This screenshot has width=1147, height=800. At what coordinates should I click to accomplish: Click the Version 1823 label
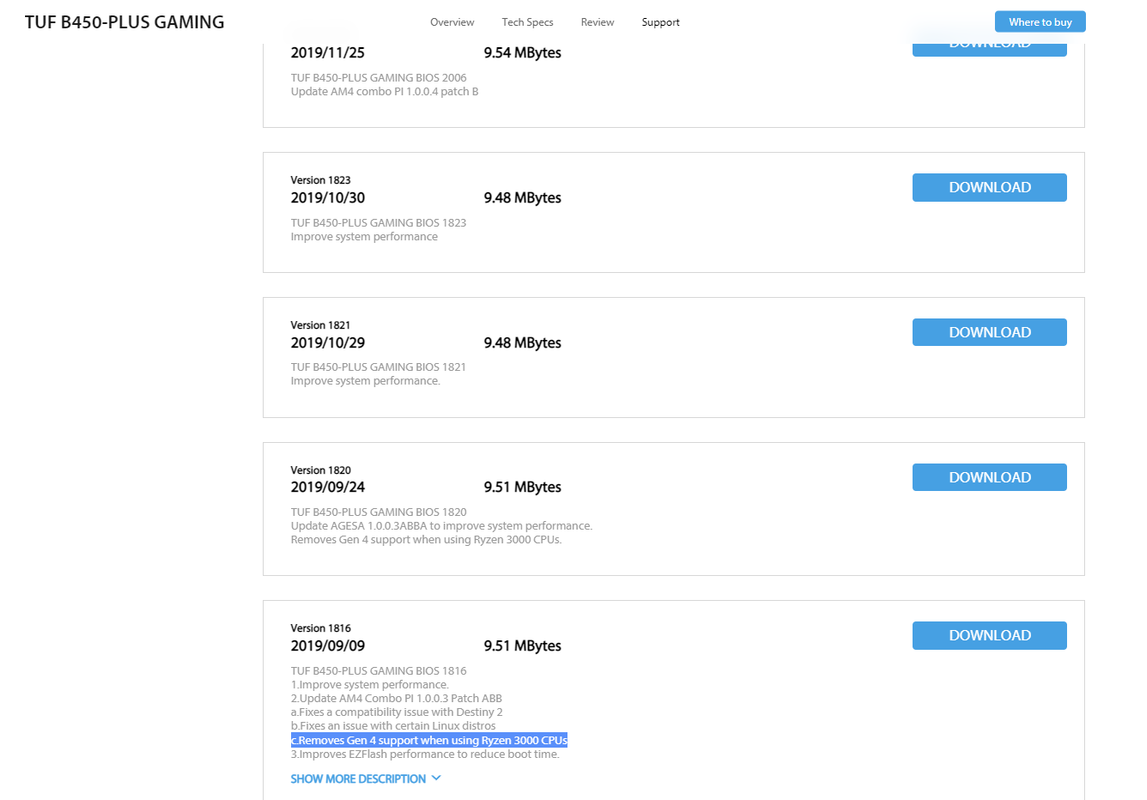pos(320,180)
